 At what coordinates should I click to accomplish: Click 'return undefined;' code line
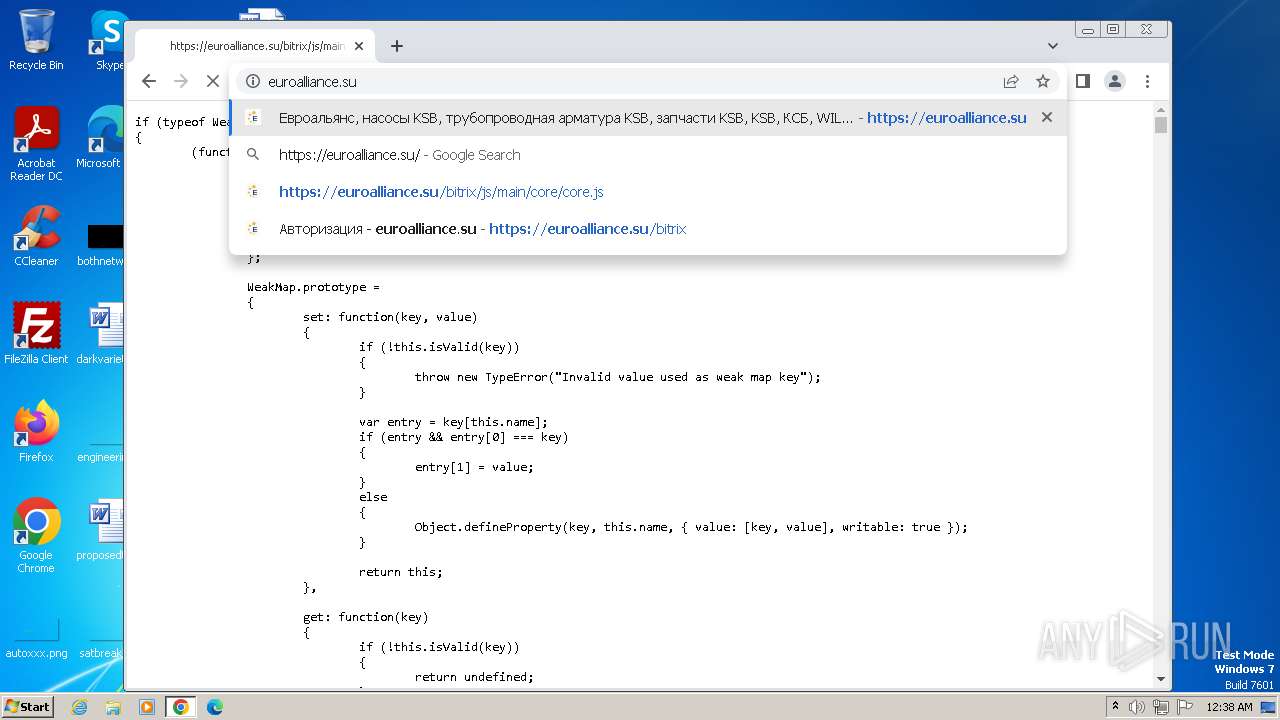pos(474,677)
